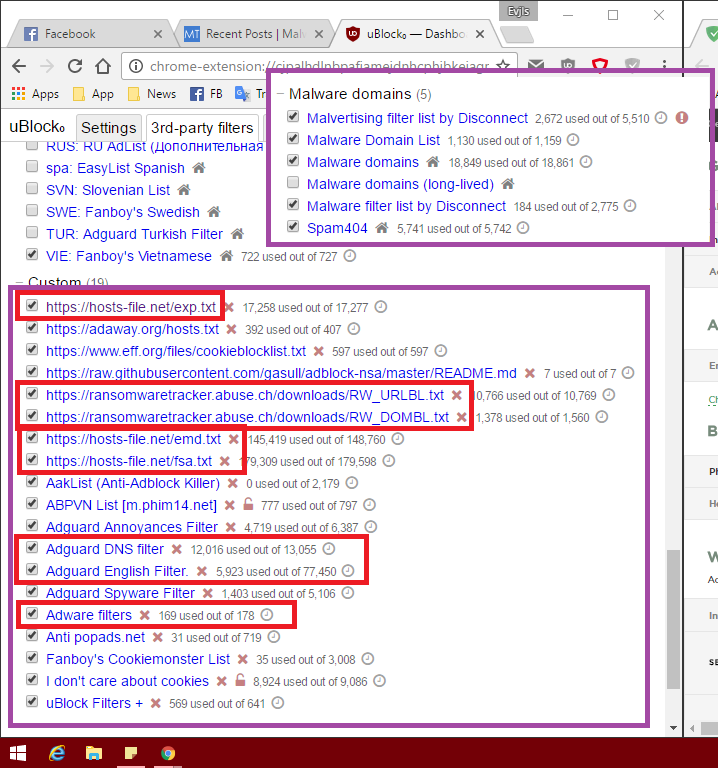Screen dimensions: 718x768
Task: Click the clock icon beside Spam404
Action: (x=523, y=228)
